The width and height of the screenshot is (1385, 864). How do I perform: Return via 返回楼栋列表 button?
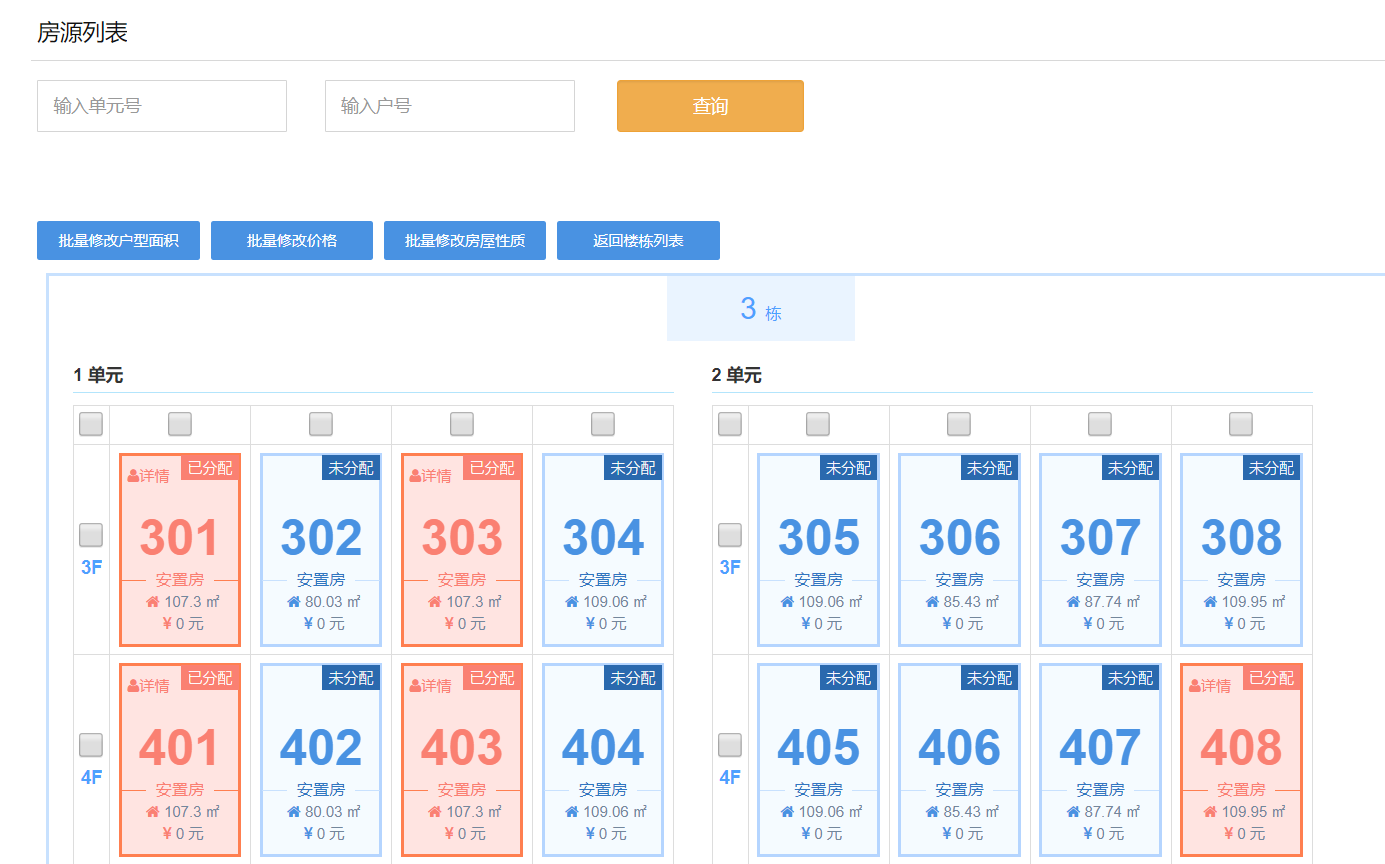(x=638, y=241)
